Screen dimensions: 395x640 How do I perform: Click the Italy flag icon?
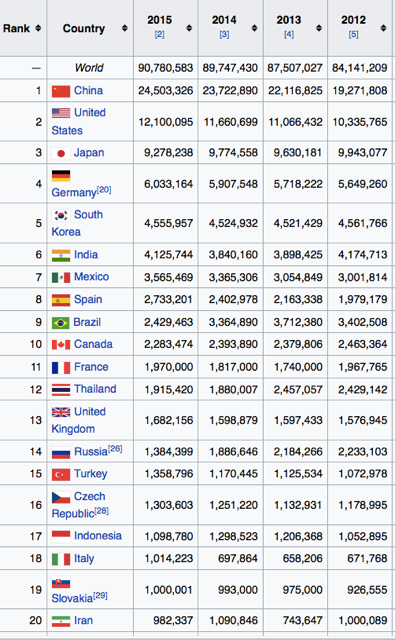click(x=61, y=559)
